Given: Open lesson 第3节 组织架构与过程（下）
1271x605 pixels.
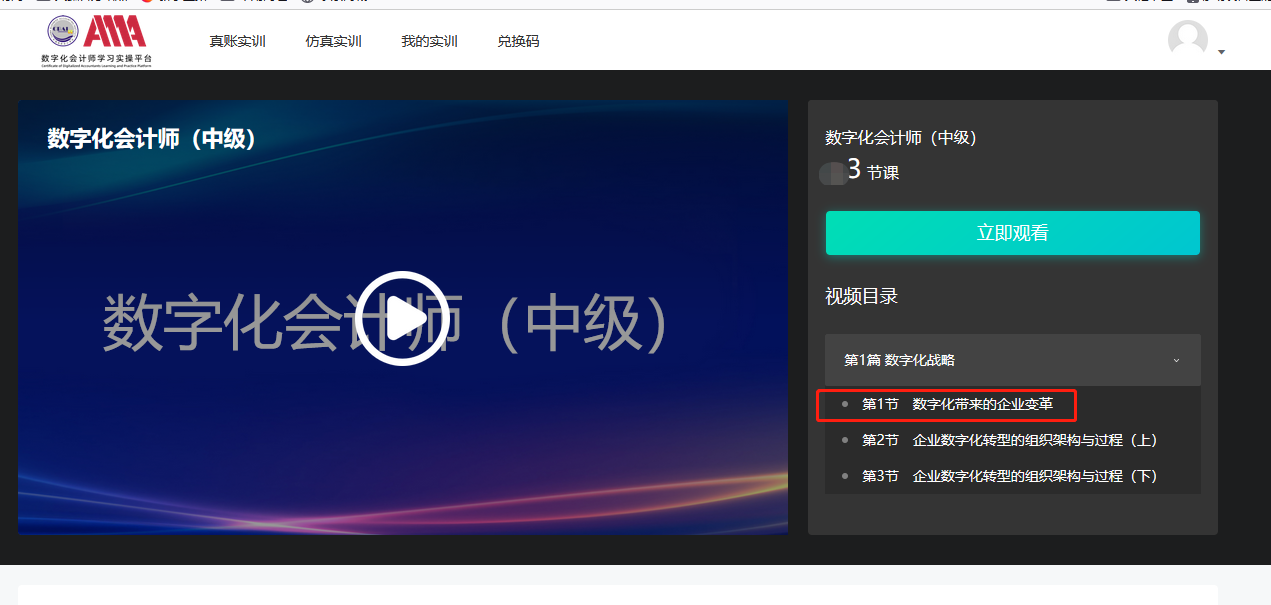Looking at the screenshot, I should point(1009,476).
